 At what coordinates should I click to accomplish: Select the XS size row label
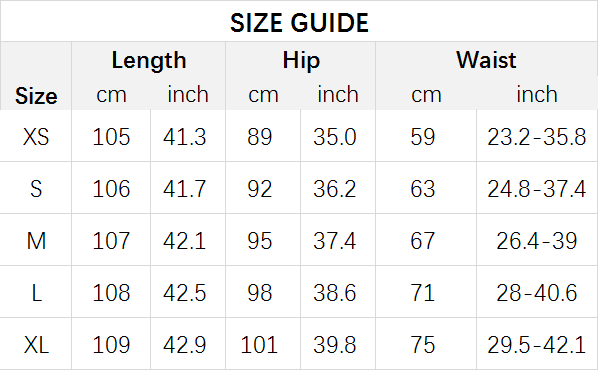(36, 136)
